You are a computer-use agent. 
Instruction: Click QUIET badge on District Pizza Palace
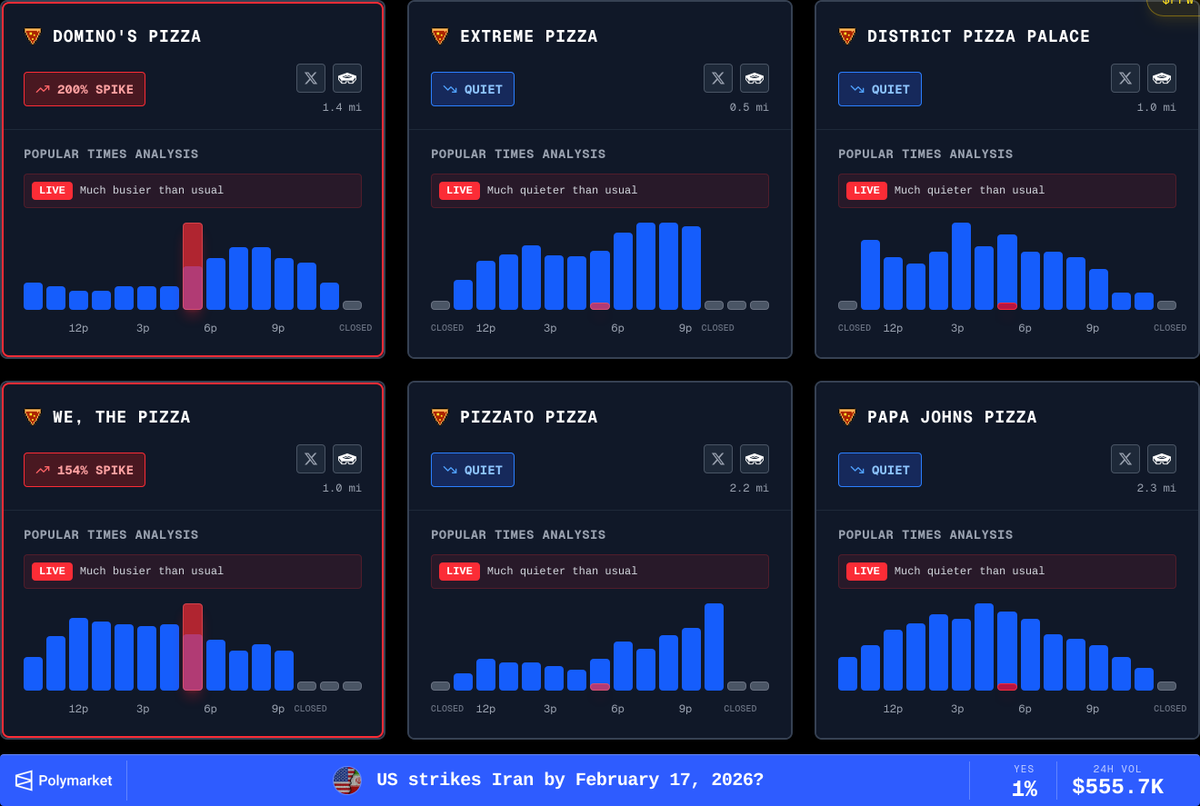[880, 89]
